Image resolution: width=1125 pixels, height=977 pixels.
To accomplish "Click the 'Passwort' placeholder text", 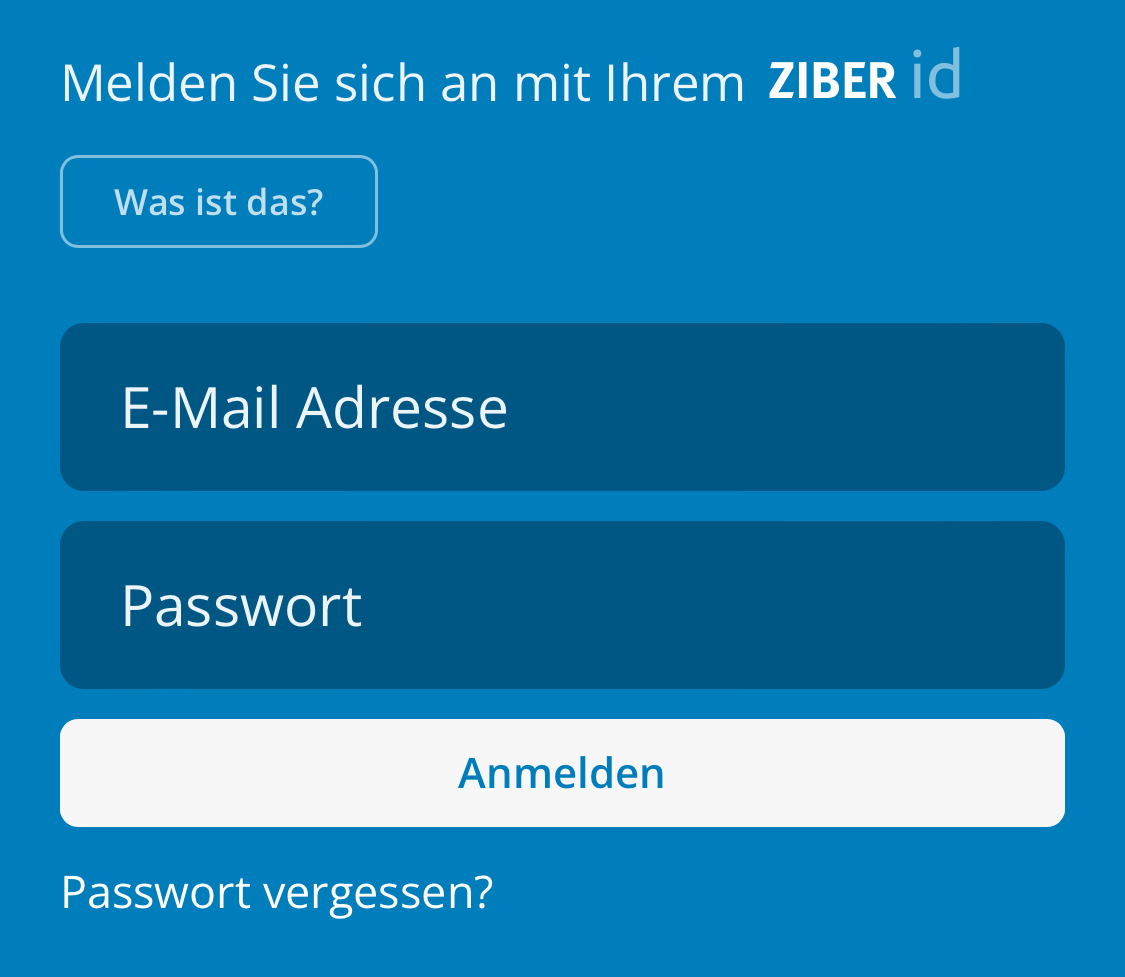I will (x=242, y=606).
